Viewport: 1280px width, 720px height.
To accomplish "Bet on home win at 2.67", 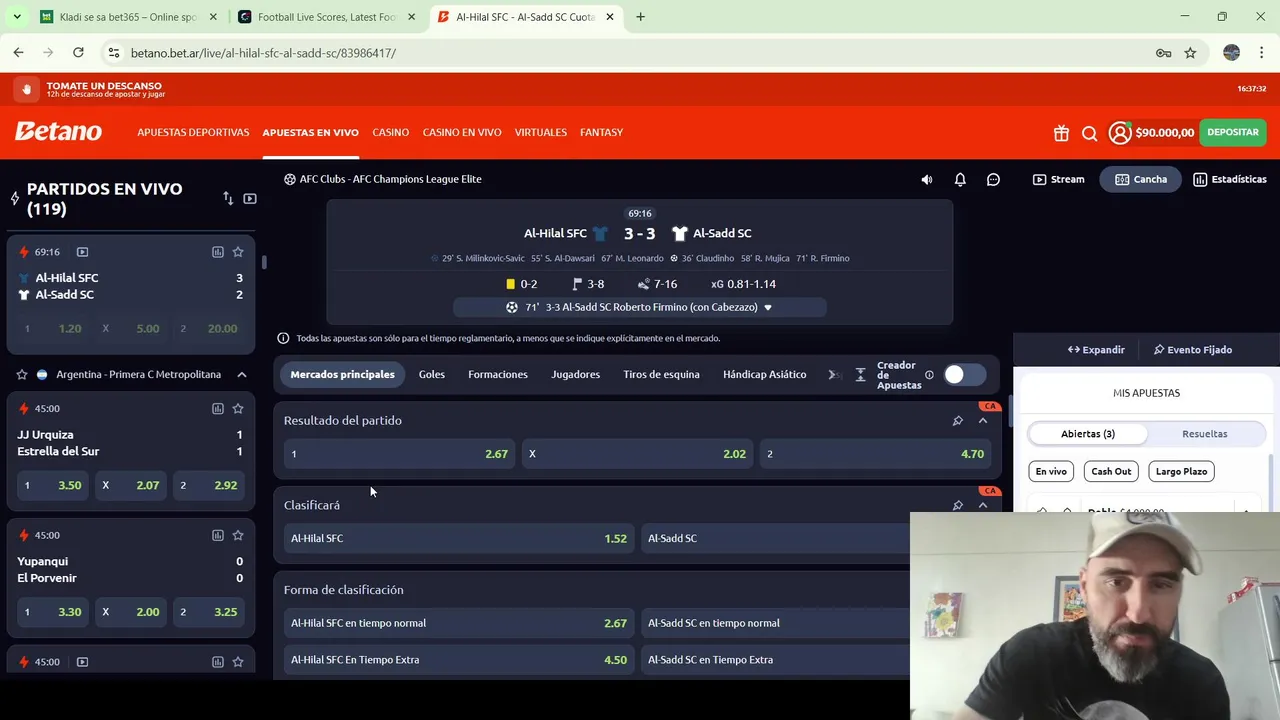I will tap(399, 454).
